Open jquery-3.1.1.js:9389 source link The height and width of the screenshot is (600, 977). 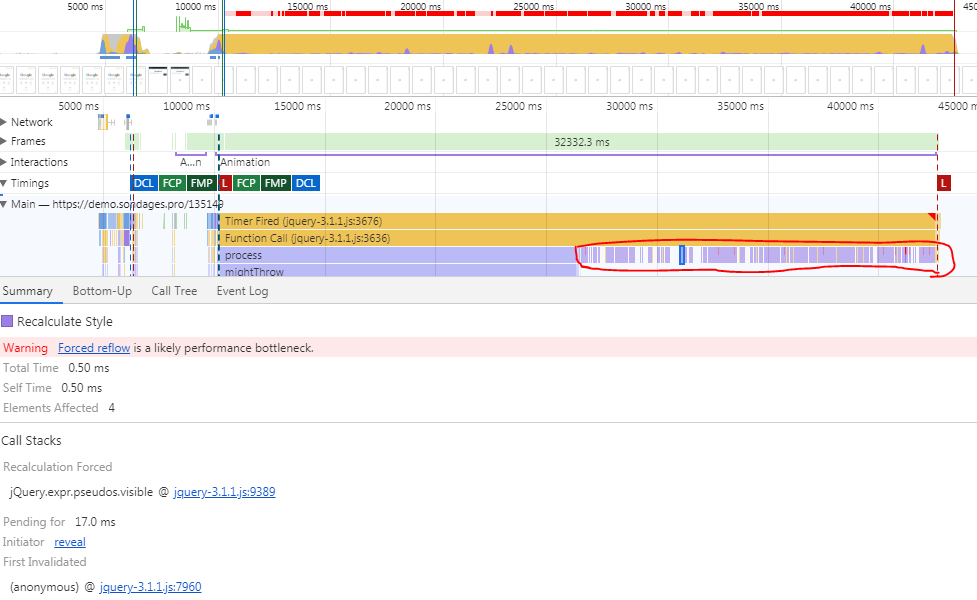point(224,492)
